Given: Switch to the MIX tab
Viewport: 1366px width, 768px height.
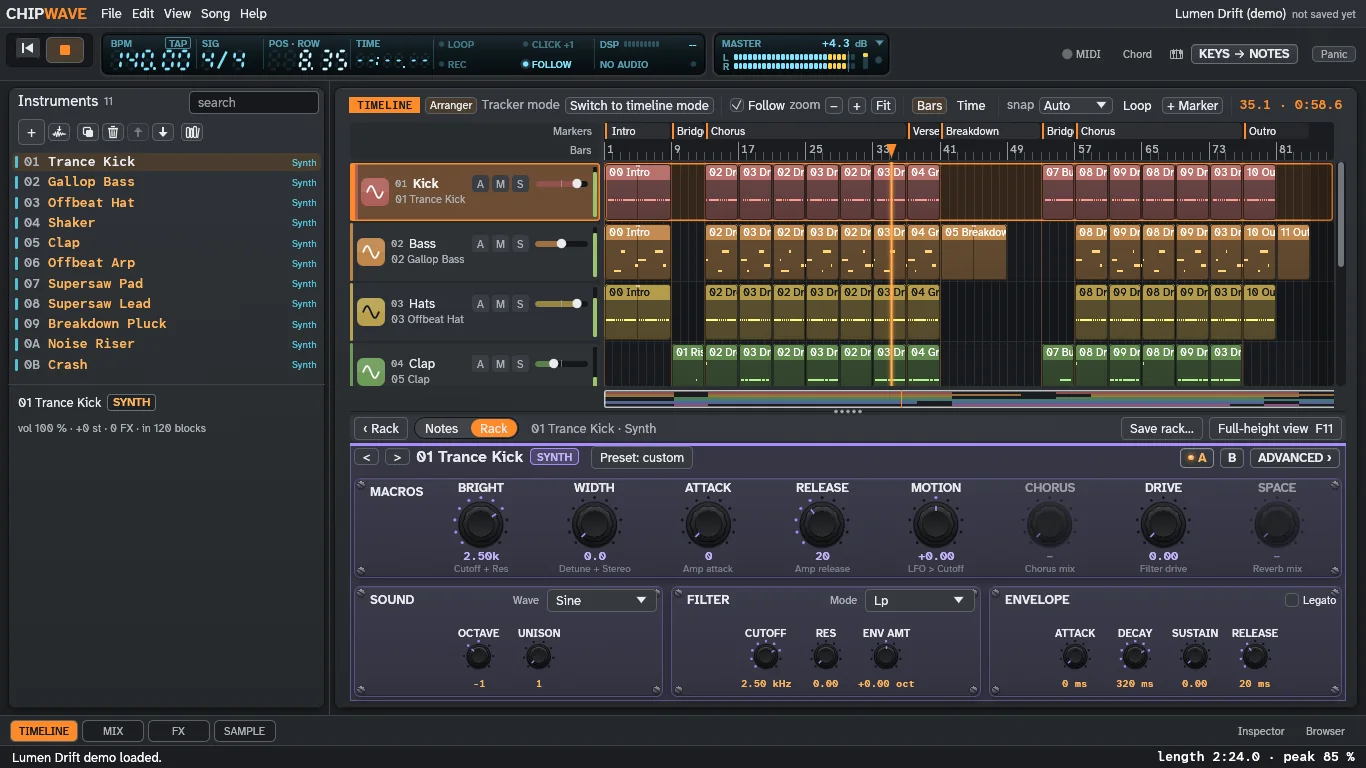Looking at the screenshot, I should pos(113,731).
